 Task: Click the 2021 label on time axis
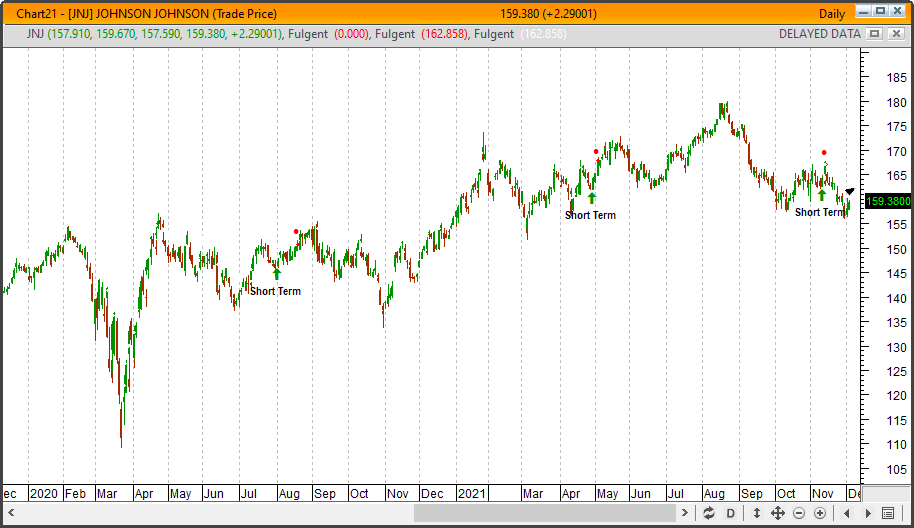(x=472, y=494)
